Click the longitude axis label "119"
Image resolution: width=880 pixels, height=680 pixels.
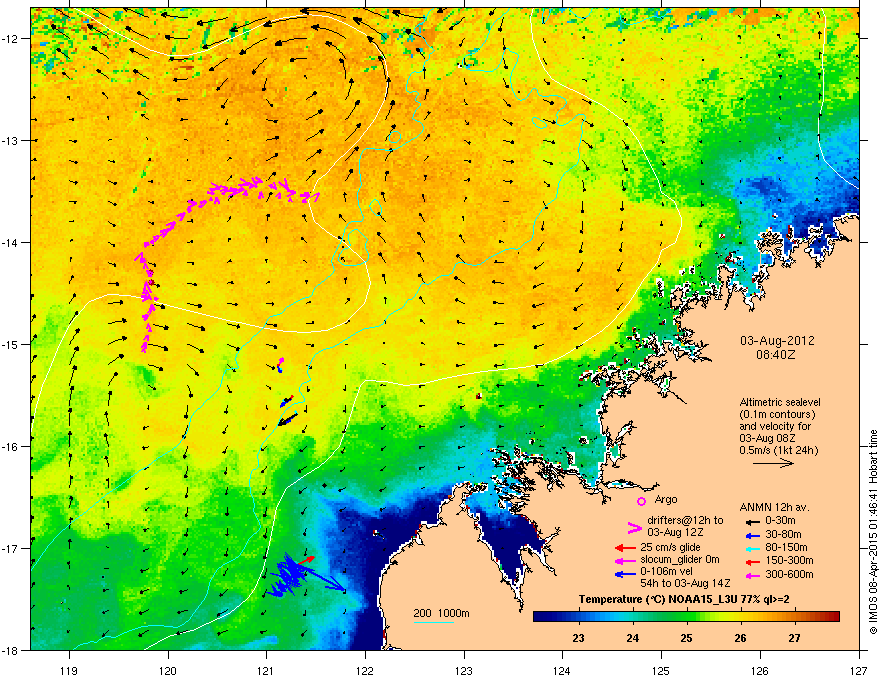(69, 670)
